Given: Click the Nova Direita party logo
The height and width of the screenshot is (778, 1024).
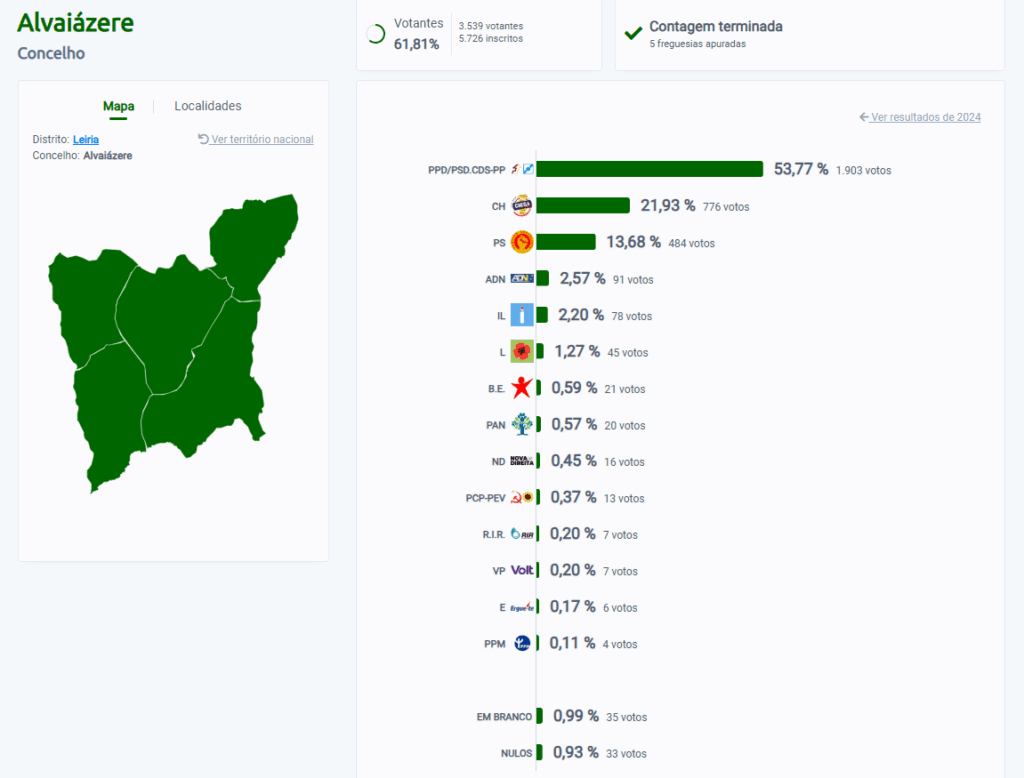Looking at the screenshot, I should click(521, 461).
